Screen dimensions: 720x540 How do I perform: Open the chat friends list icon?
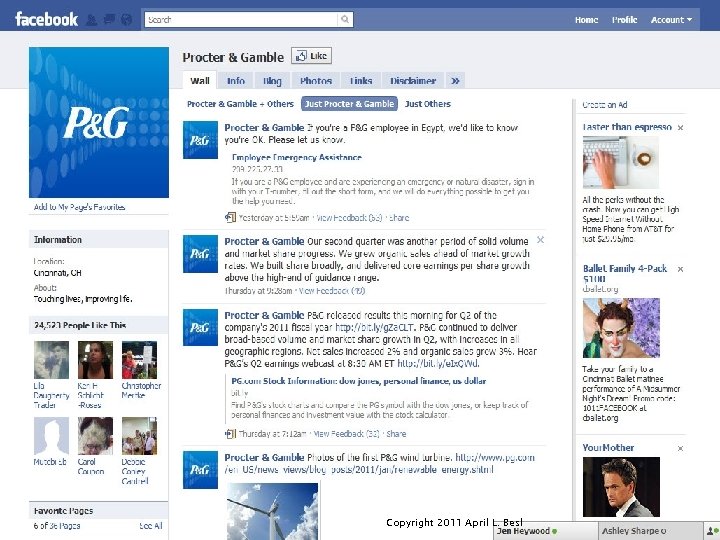(x=712, y=531)
